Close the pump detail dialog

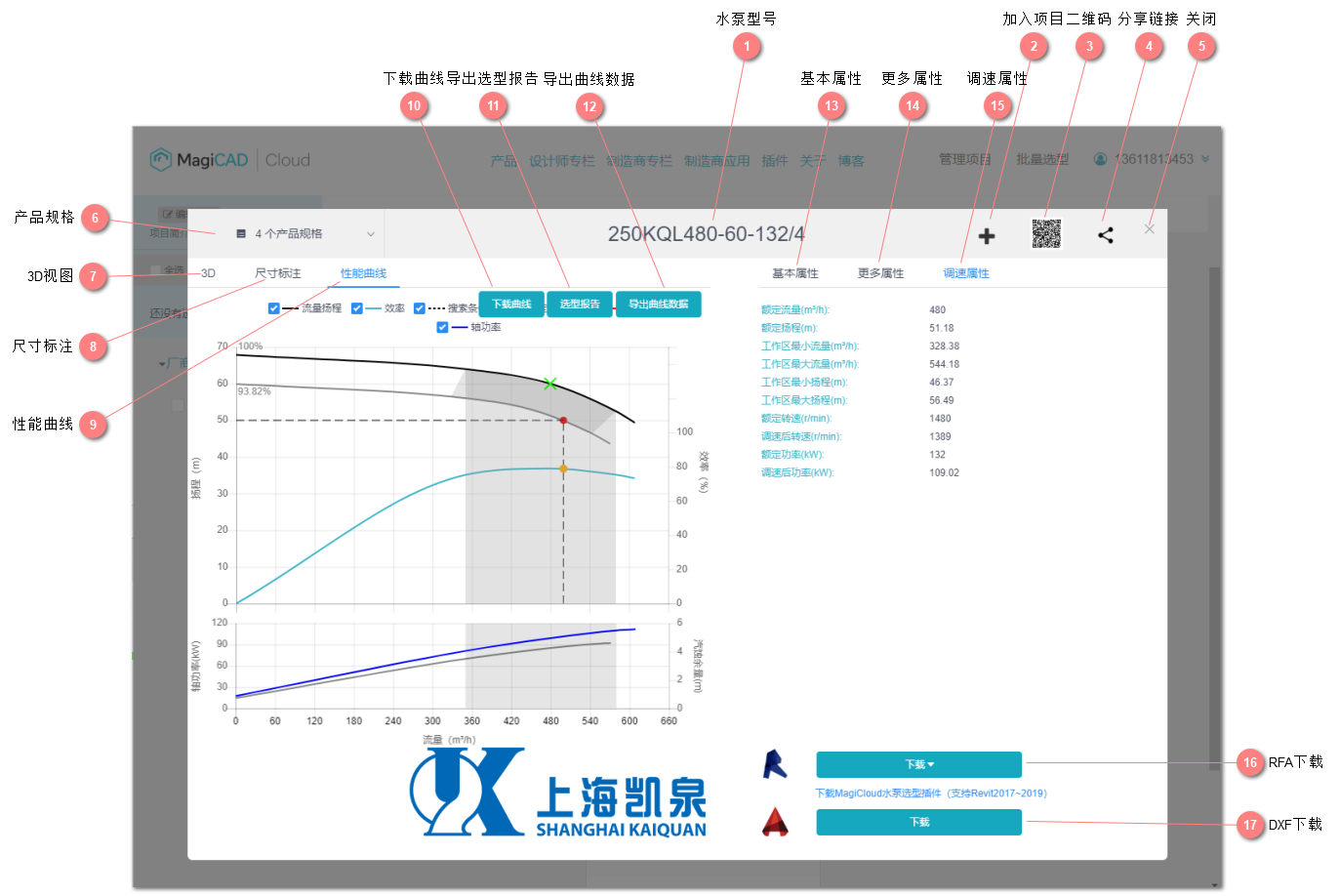point(1150,229)
